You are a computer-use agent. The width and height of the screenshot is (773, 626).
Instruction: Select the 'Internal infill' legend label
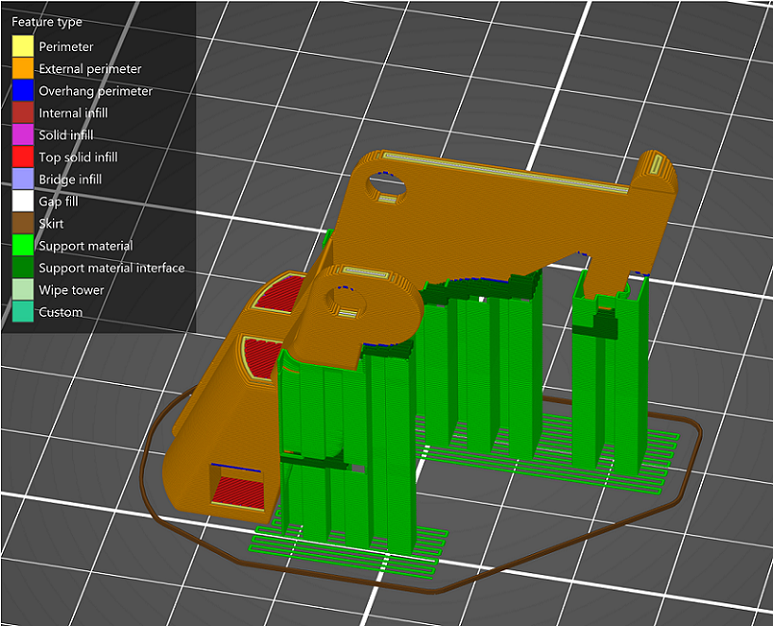73,113
